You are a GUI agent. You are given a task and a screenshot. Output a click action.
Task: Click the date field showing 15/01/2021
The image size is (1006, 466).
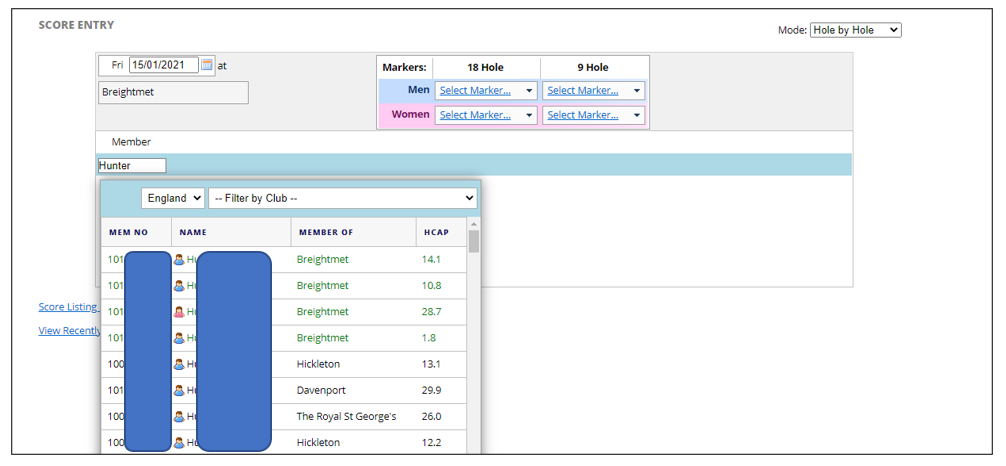164,65
